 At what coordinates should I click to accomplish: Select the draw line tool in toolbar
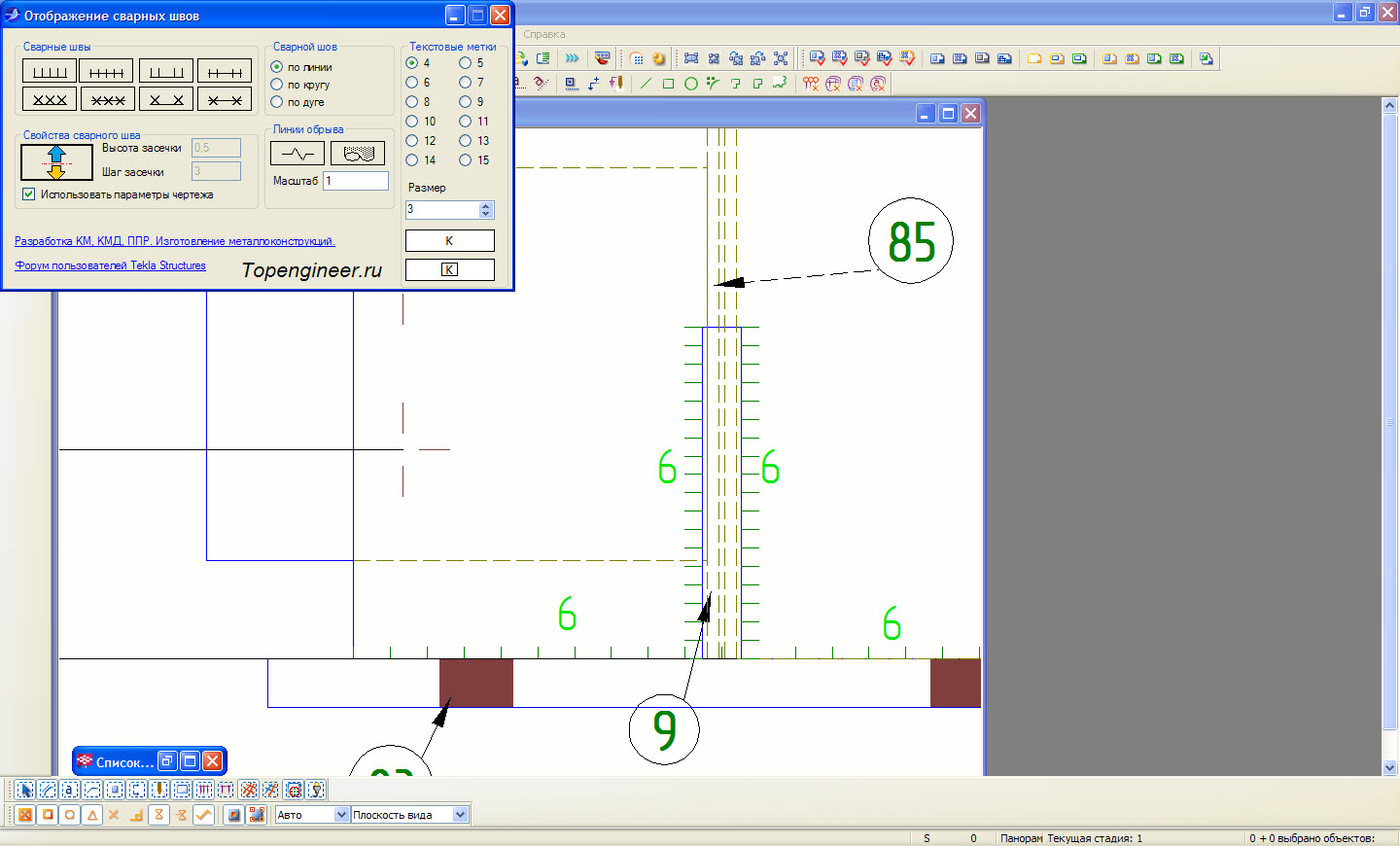click(x=646, y=84)
